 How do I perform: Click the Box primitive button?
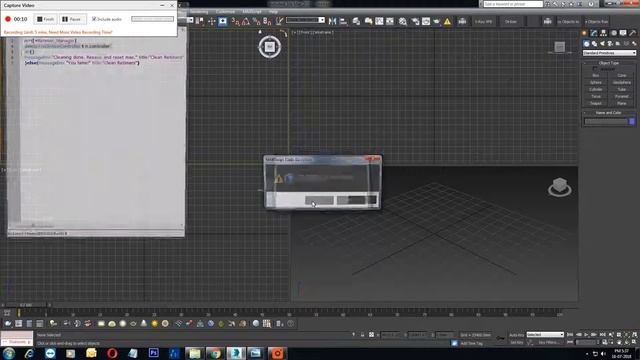(x=596, y=76)
